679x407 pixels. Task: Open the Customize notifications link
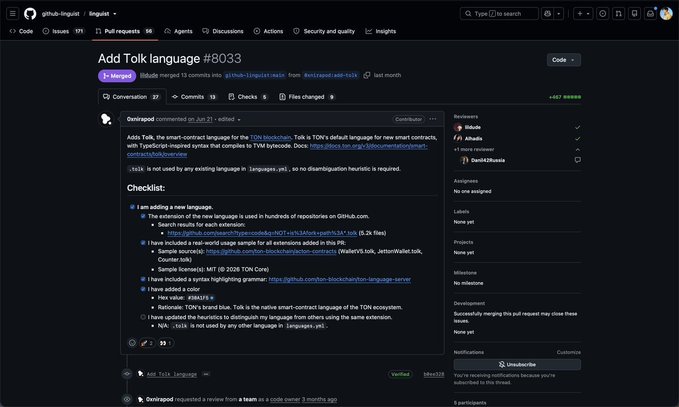pyautogui.click(x=569, y=352)
